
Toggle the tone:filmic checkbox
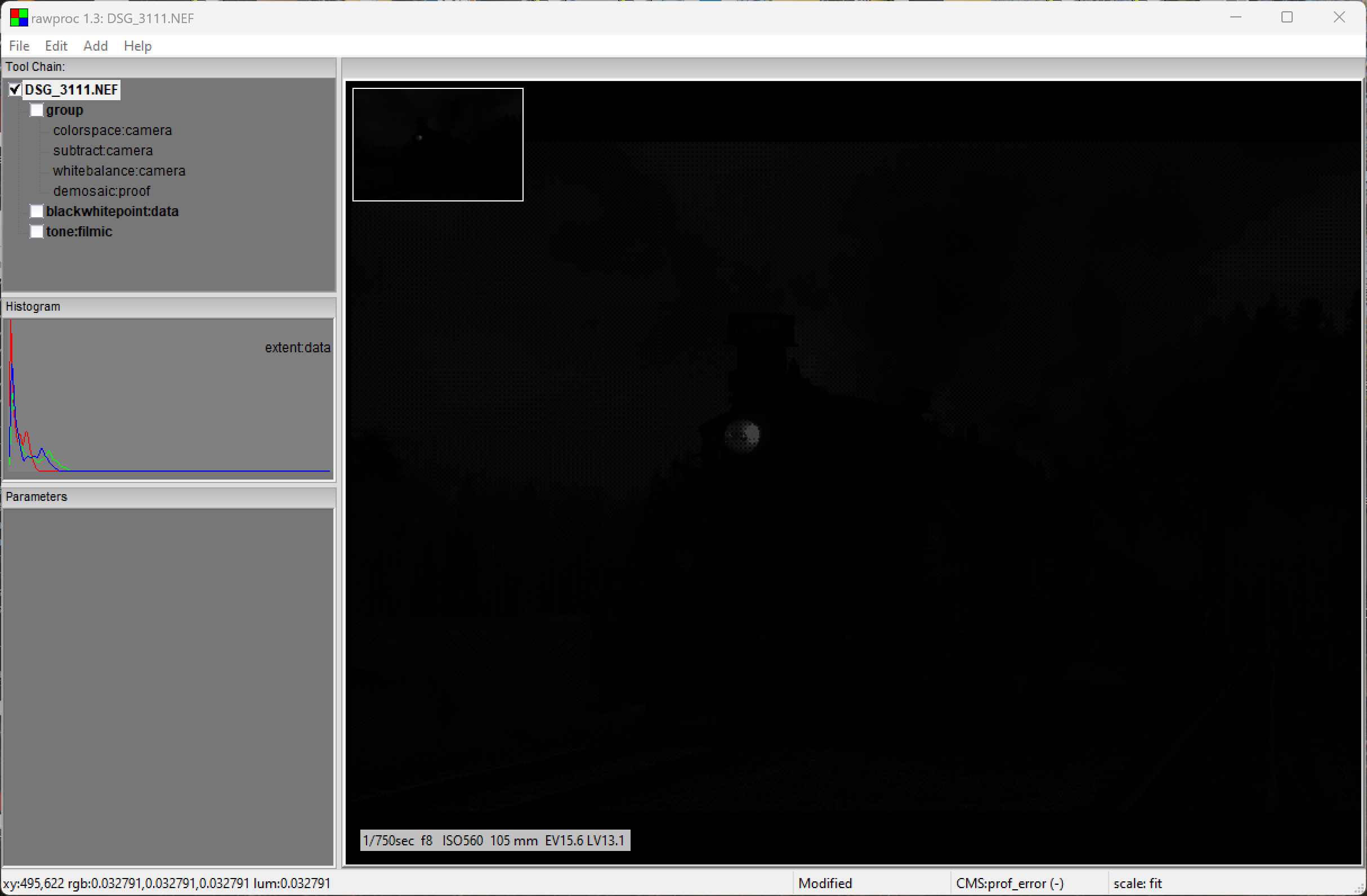(37, 231)
